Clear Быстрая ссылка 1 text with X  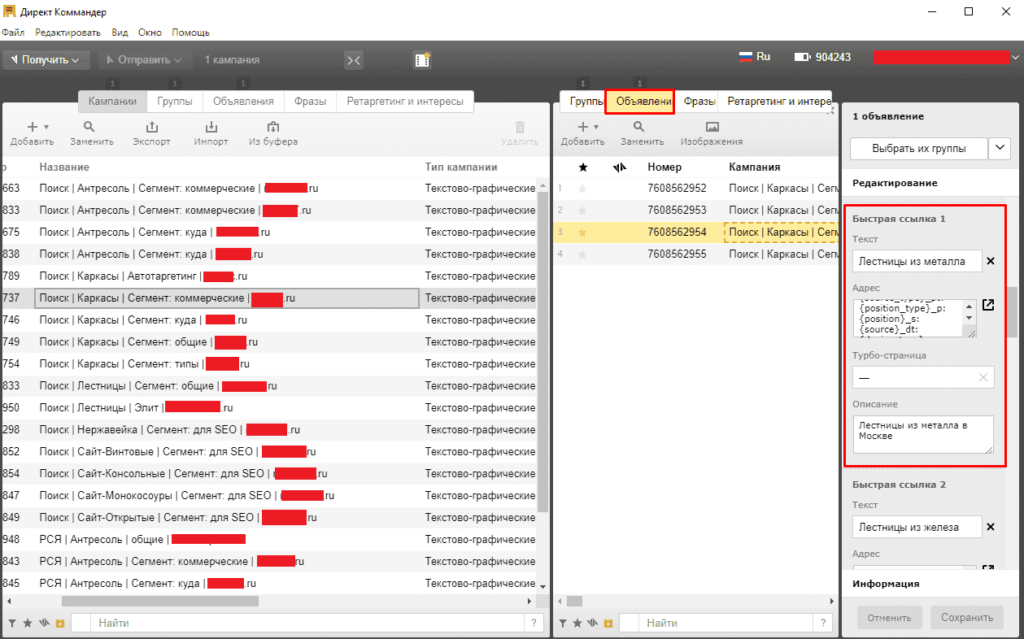tap(991, 261)
